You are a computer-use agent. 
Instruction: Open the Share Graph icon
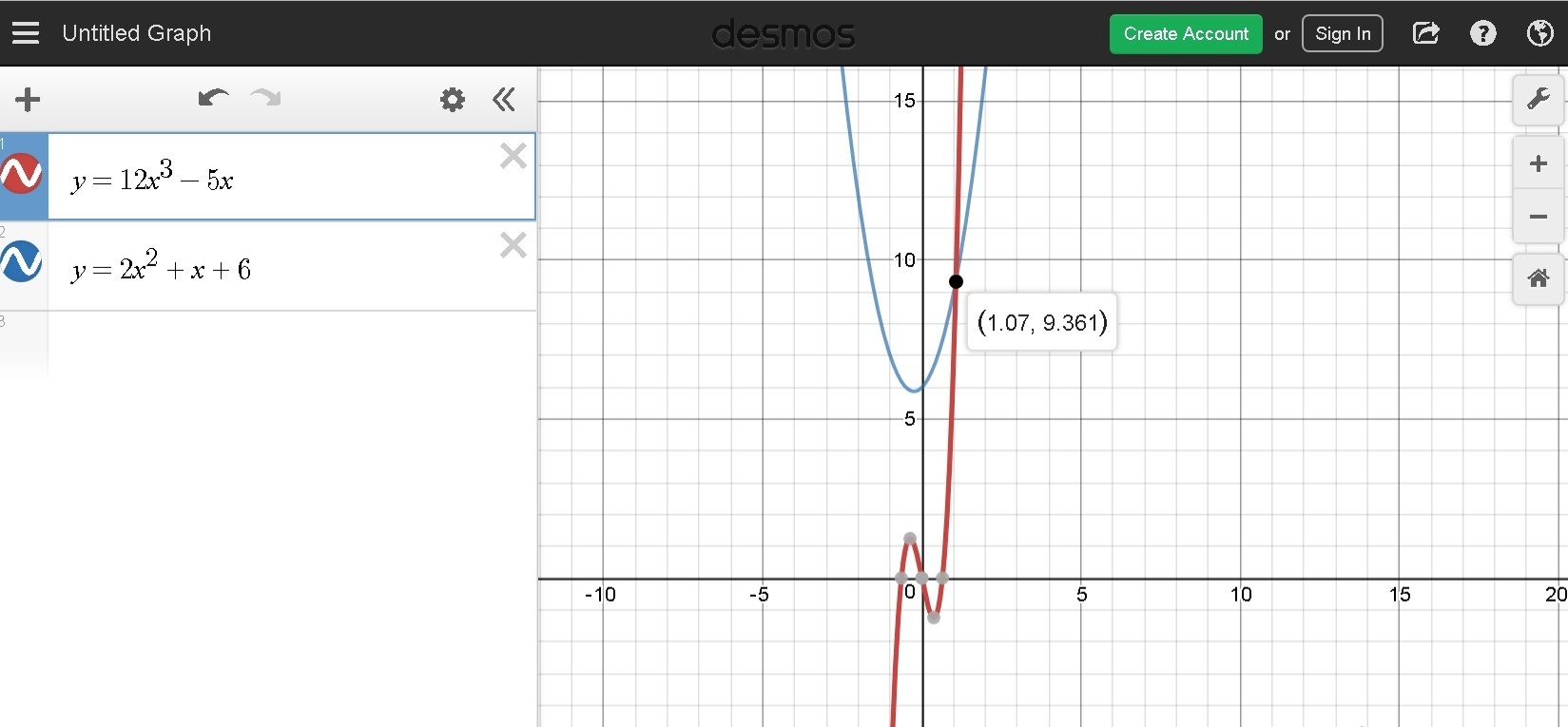[1425, 33]
